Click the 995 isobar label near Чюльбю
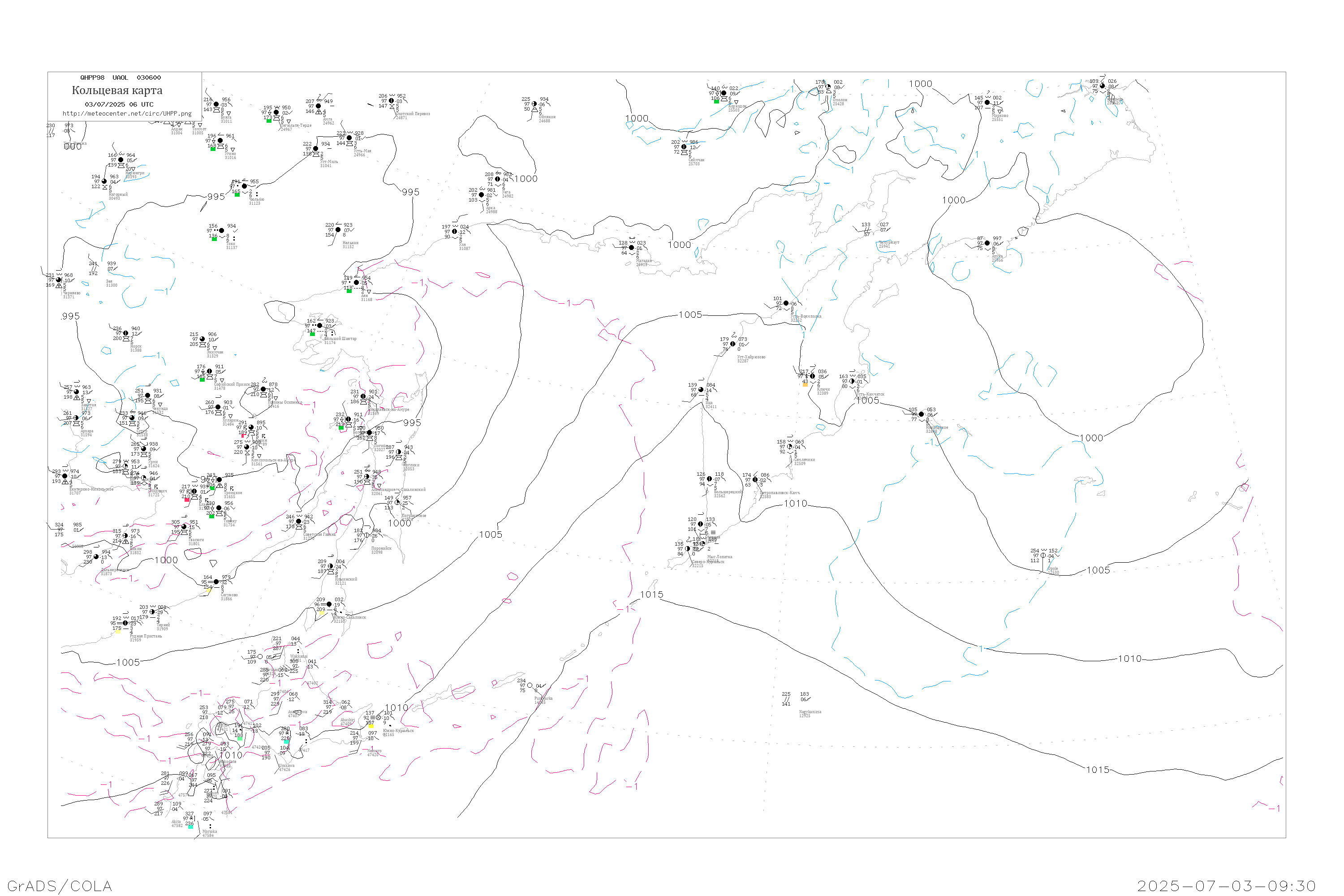 tap(216, 197)
